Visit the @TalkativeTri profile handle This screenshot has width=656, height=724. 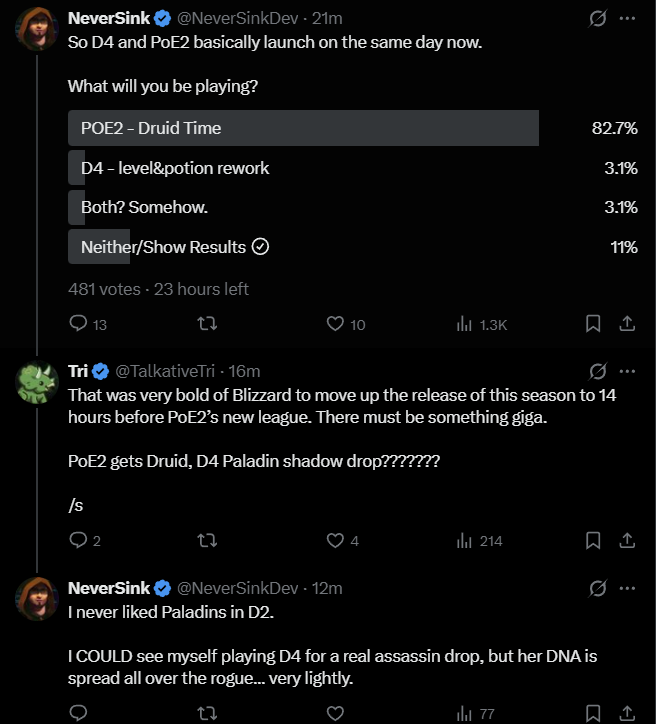tap(166, 371)
